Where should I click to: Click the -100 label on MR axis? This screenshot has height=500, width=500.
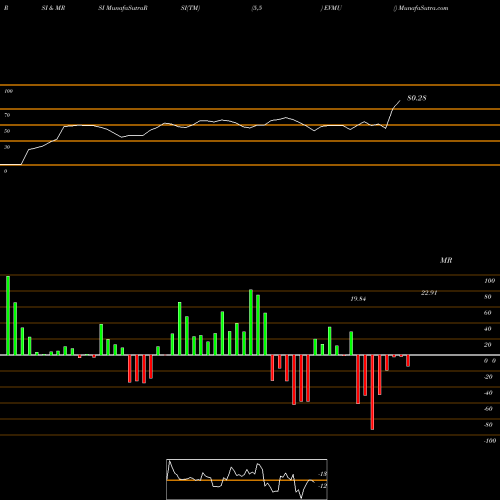[490, 441]
